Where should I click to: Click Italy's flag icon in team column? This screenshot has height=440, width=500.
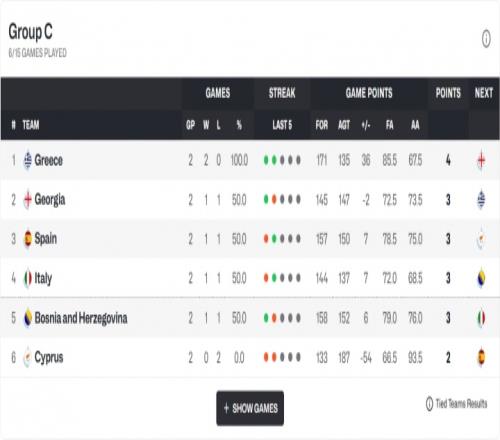point(28,278)
